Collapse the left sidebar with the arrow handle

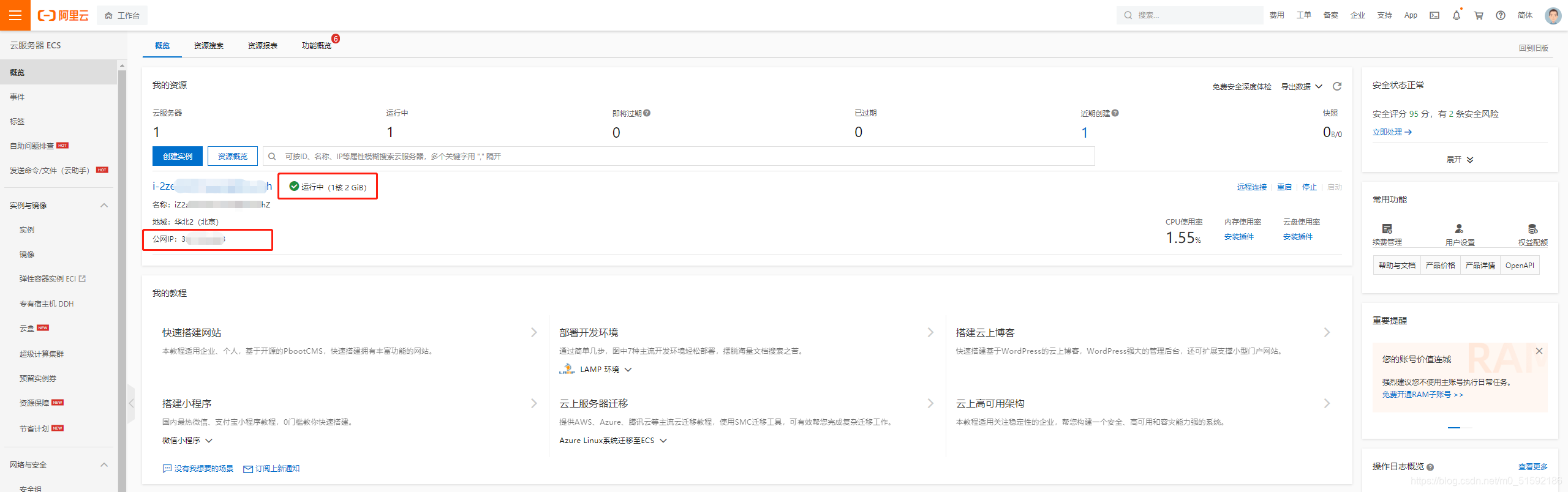pyautogui.click(x=131, y=403)
